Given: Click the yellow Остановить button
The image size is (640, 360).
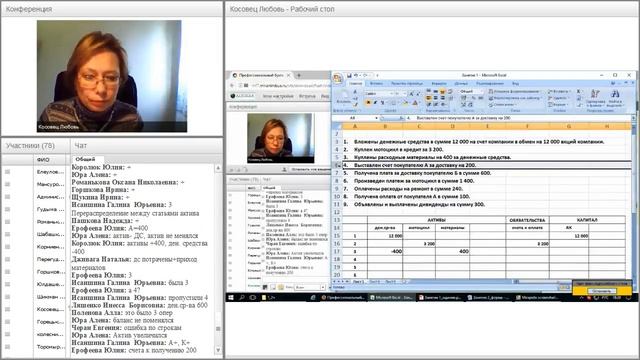Looking at the screenshot, I should pyautogui.click(x=601, y=291).
